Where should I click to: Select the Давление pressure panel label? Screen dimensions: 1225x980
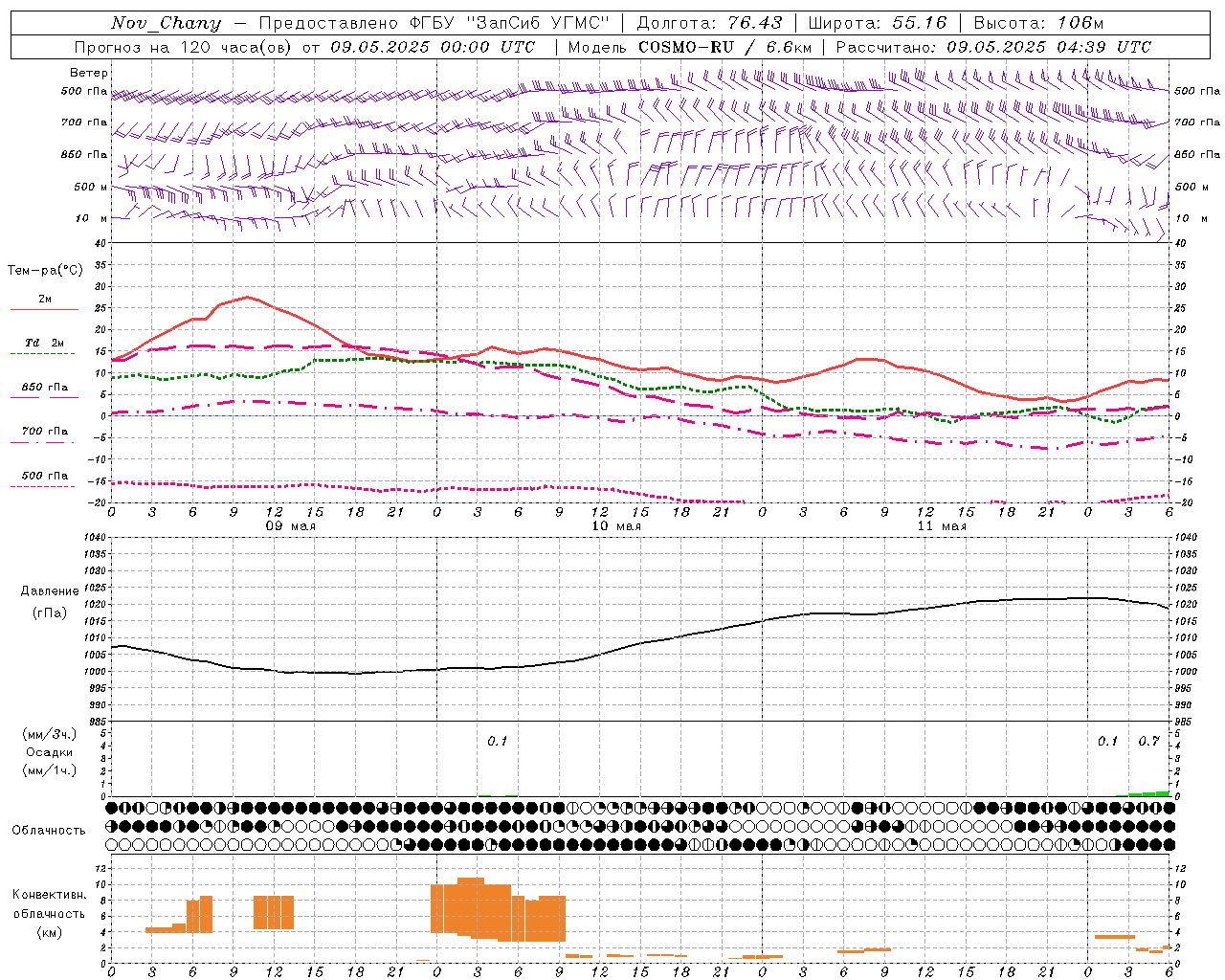[x=50, y=591]
